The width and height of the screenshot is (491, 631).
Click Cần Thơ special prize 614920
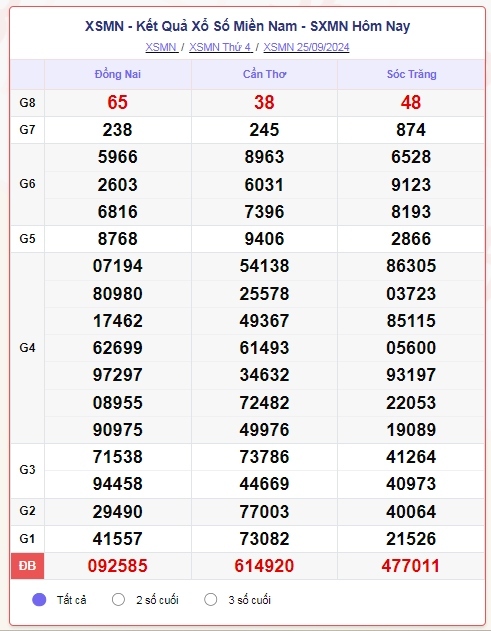pyautogui.click(x=264, y=566)
